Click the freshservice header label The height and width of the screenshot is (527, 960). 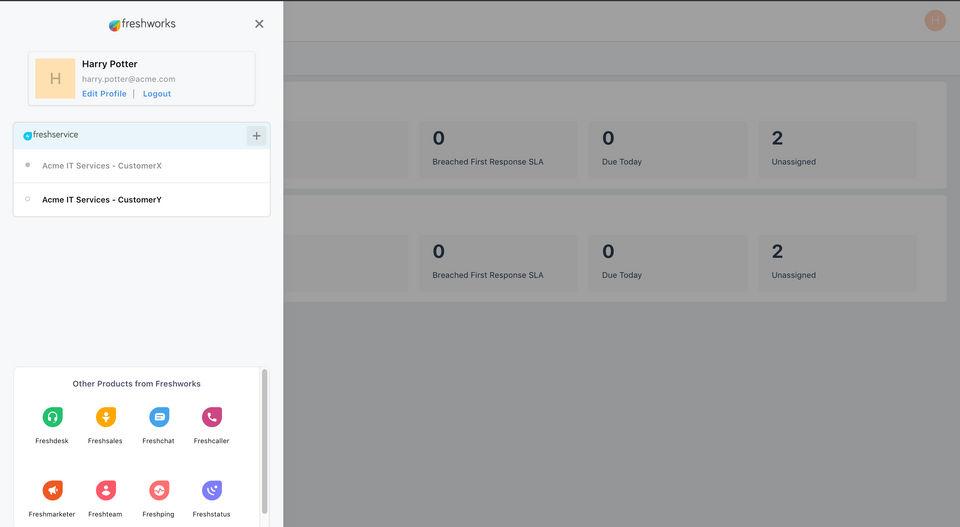pyautogui.click(x=56, y=135)
